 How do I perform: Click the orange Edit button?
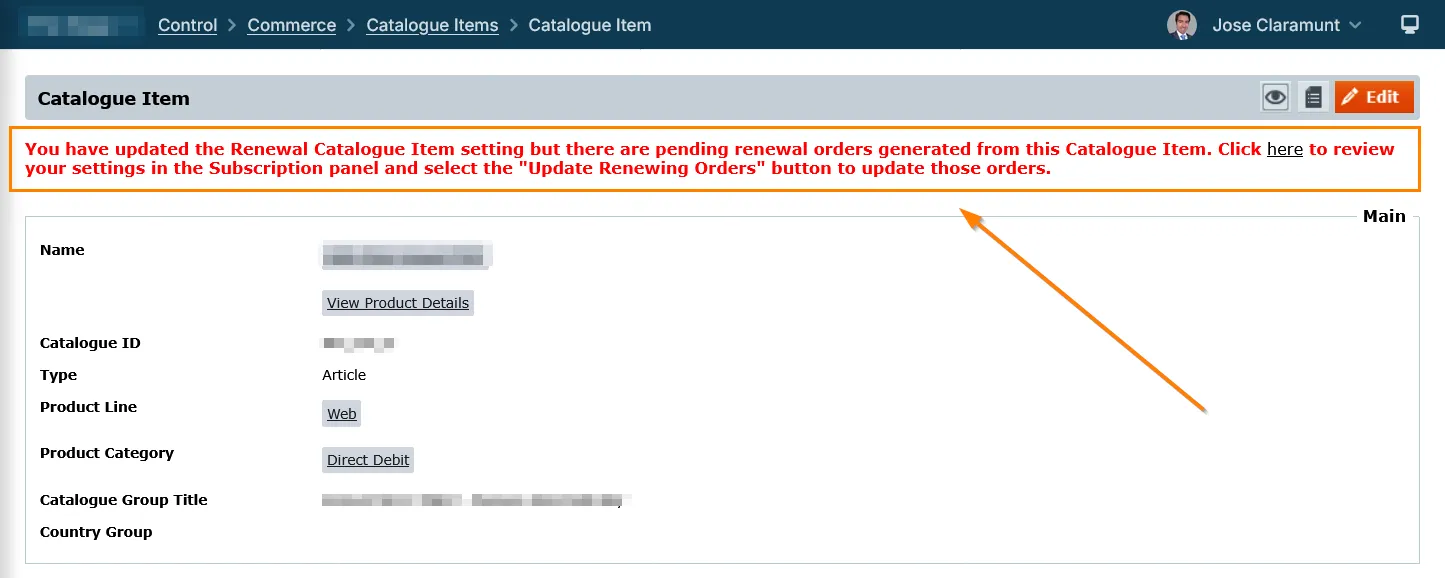pyautogui.click(x=1374, y=97)
